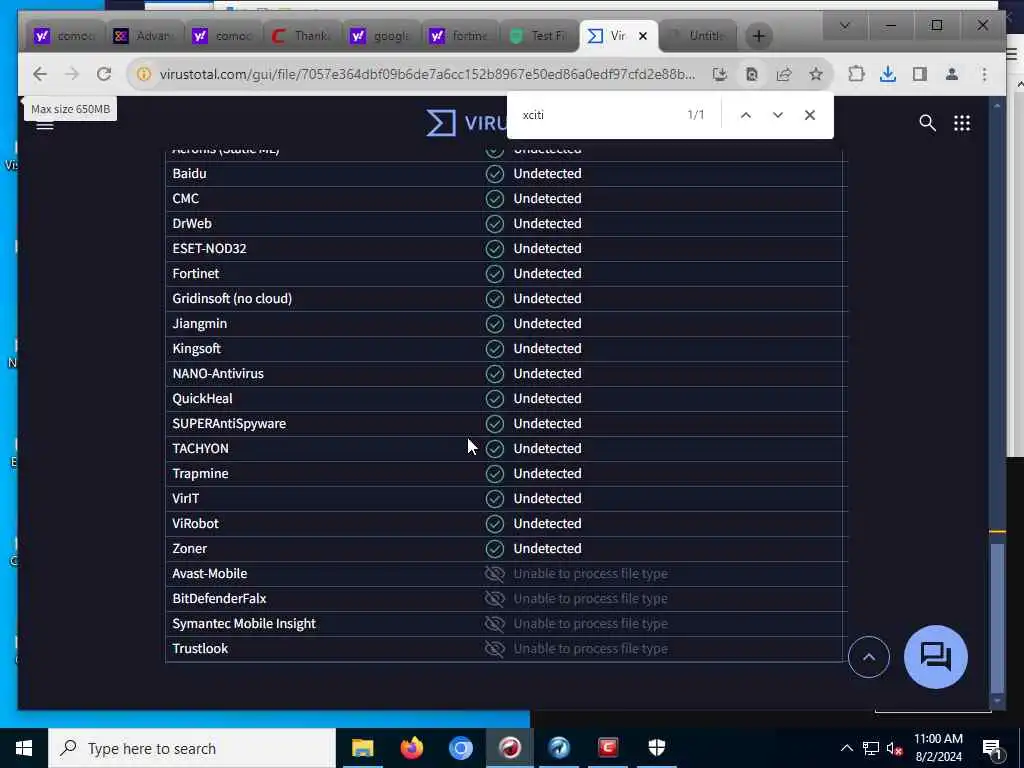This screenshot has width=1024, height=768.
Task: Click the Avast-Mobile crossed-eye icon
Action: point(494,573)
